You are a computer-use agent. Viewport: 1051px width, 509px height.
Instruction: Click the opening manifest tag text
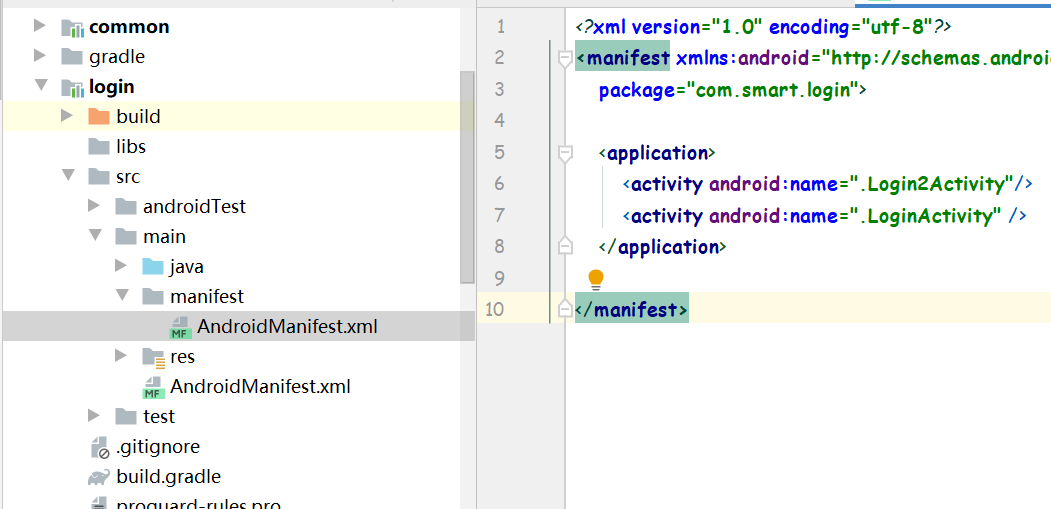point(623,58)
